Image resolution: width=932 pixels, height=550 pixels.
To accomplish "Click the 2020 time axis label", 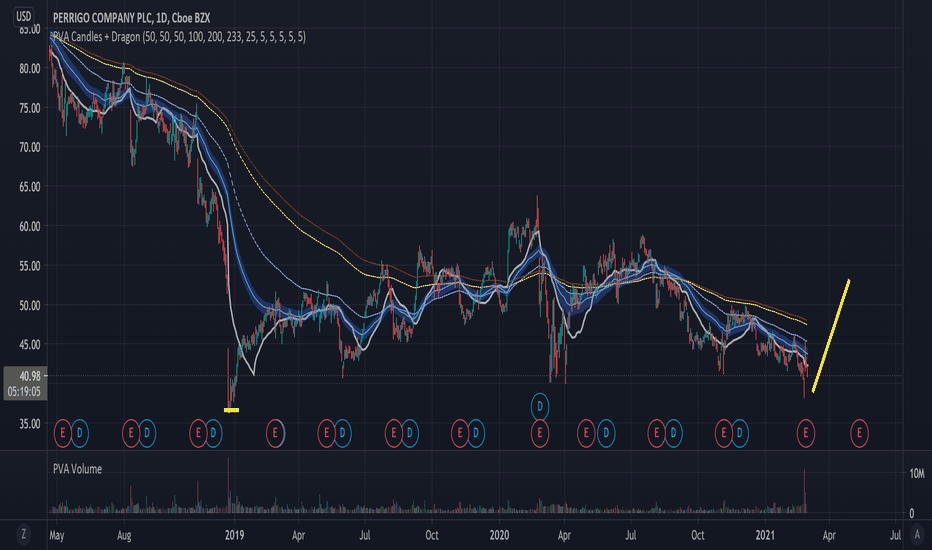I will click(x=499, y=535).
